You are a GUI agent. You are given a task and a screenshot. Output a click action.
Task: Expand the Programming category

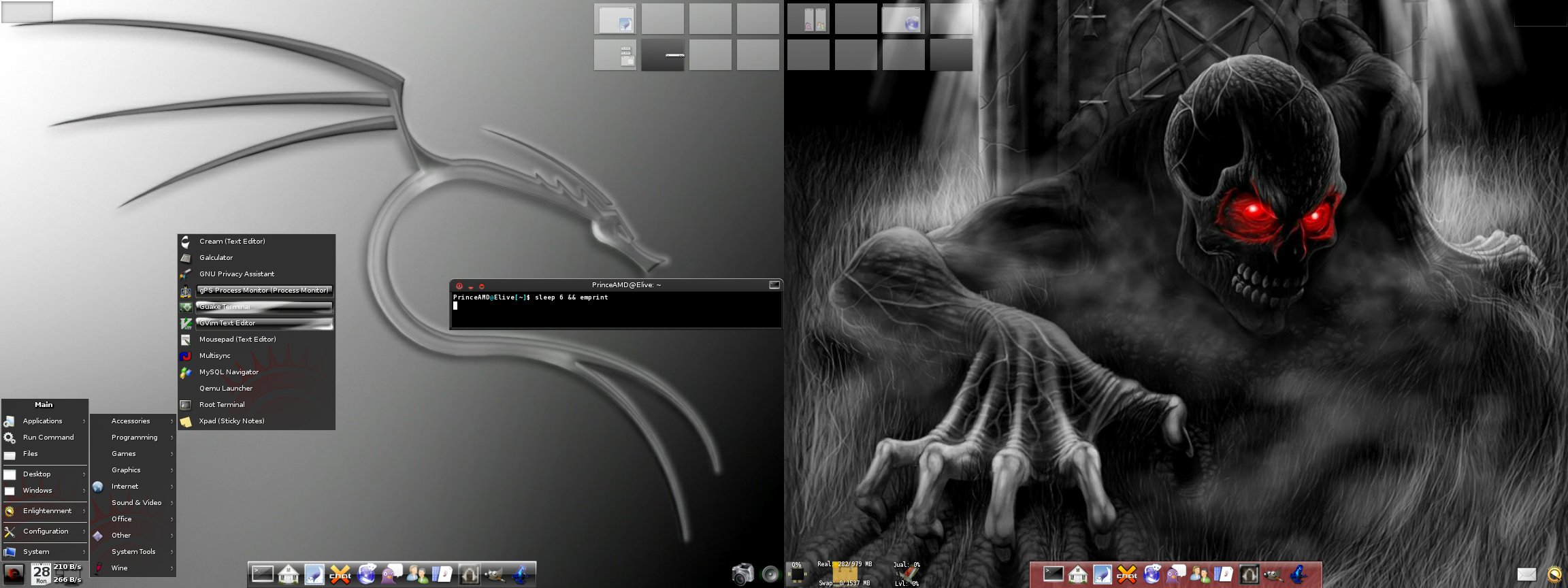click(133, 438)
